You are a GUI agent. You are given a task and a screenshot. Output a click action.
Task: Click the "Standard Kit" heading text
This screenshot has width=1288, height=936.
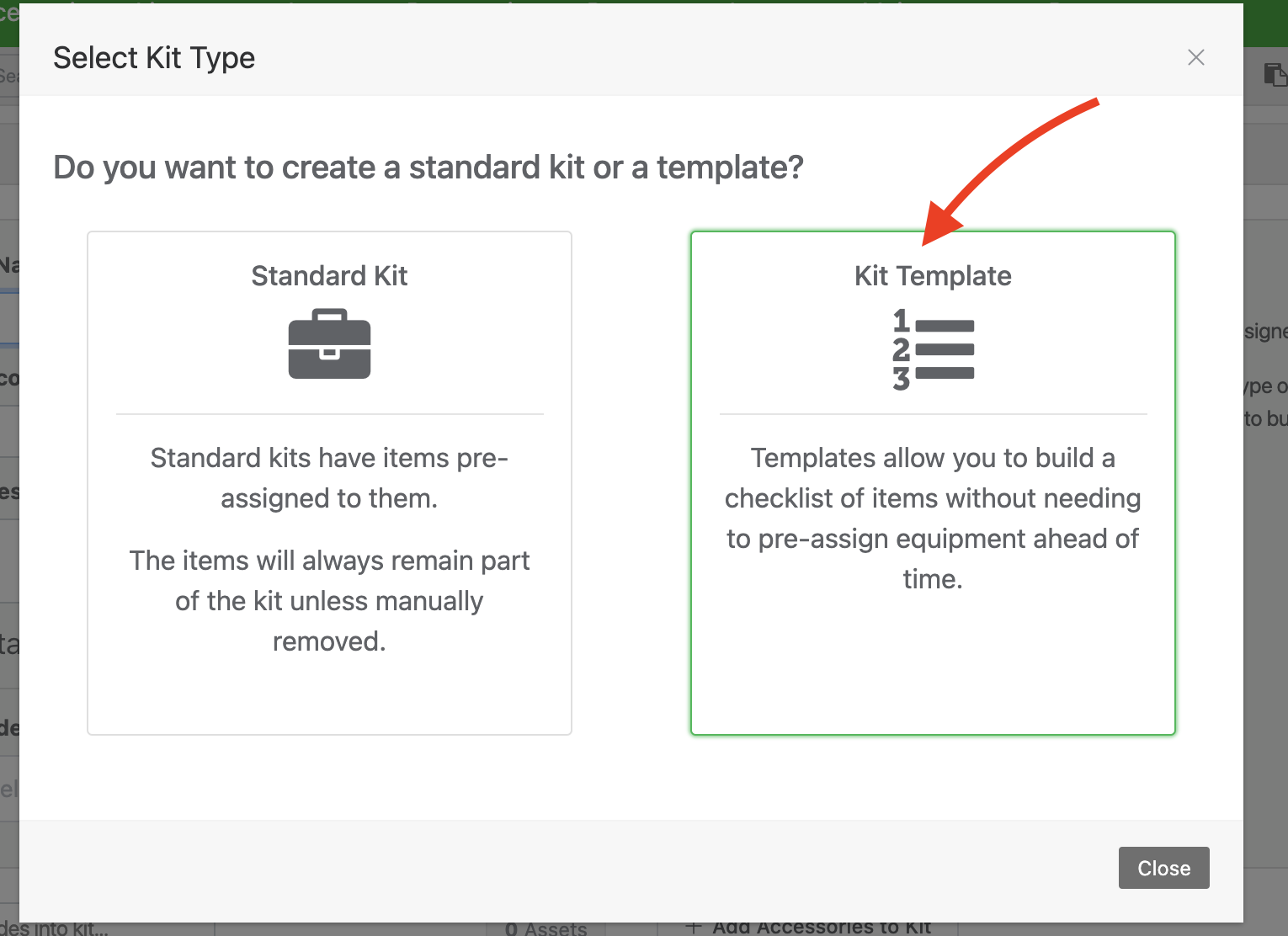coord(329,276)
